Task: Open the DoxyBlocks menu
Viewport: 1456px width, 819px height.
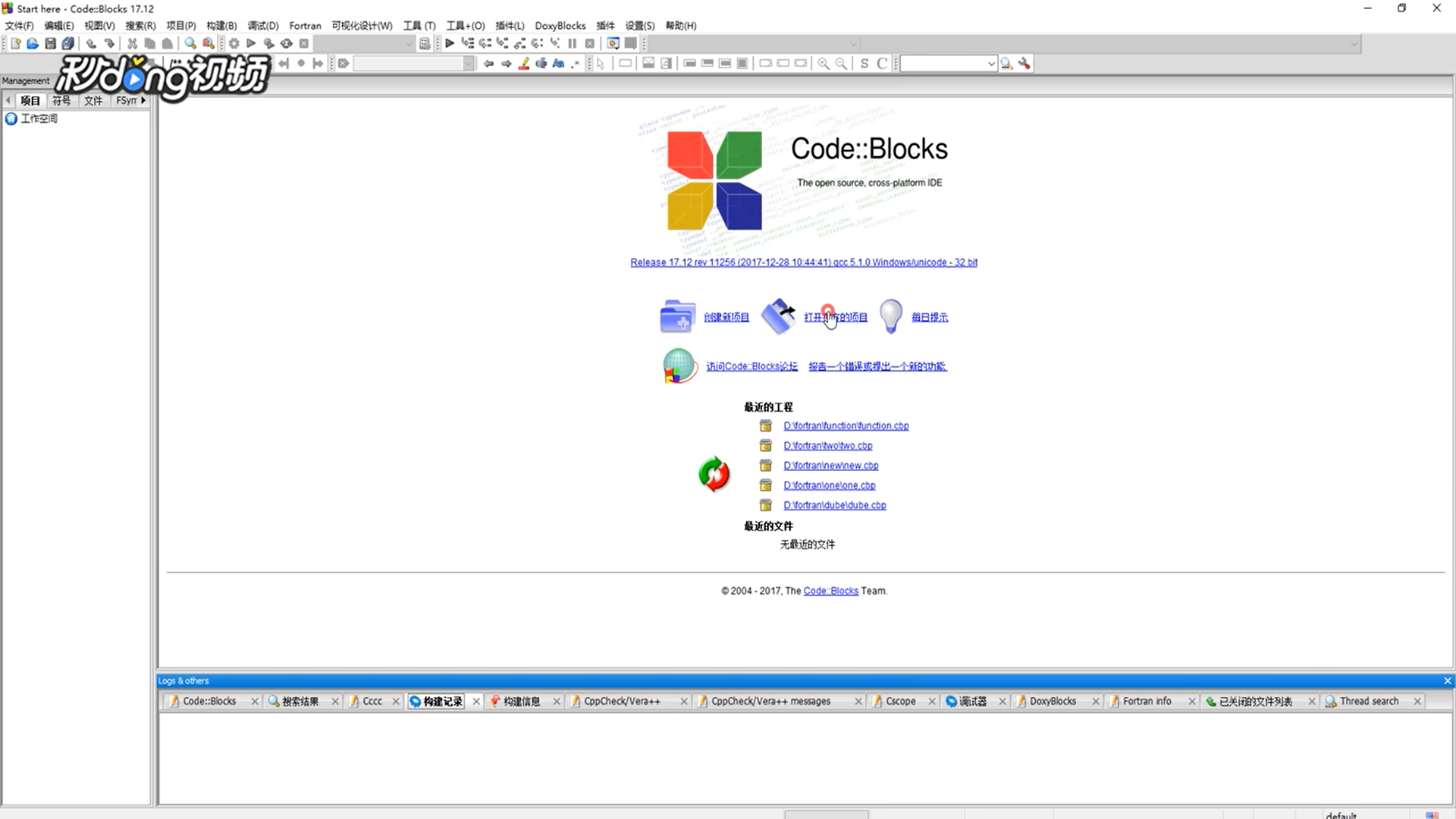Action: coord(560,26)
